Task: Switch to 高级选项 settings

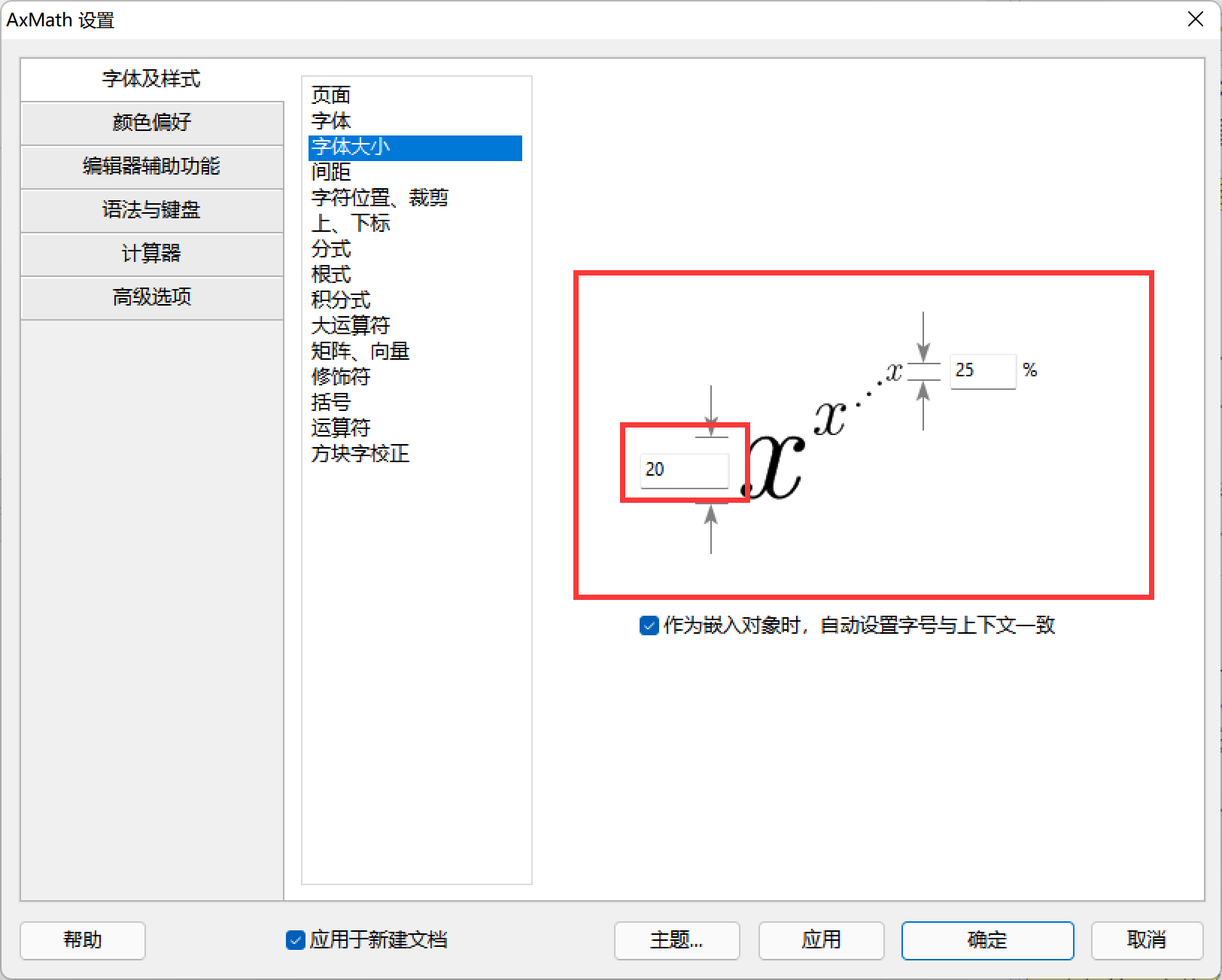Action: coord(152,297)
